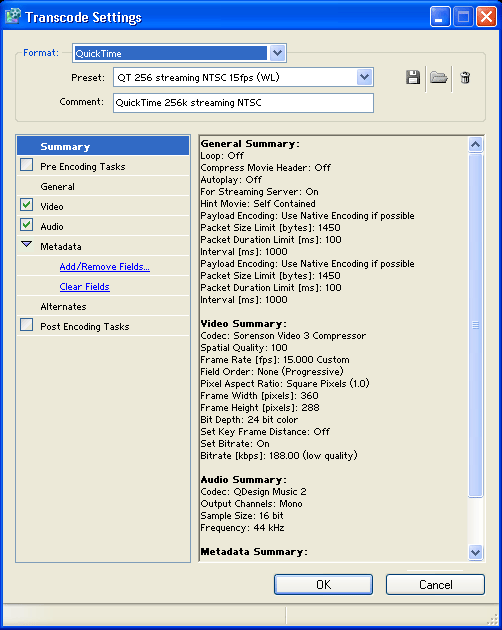Click 'Bit Depth: 24 bit color' line
Screen dimensions: 502x630
249,420
